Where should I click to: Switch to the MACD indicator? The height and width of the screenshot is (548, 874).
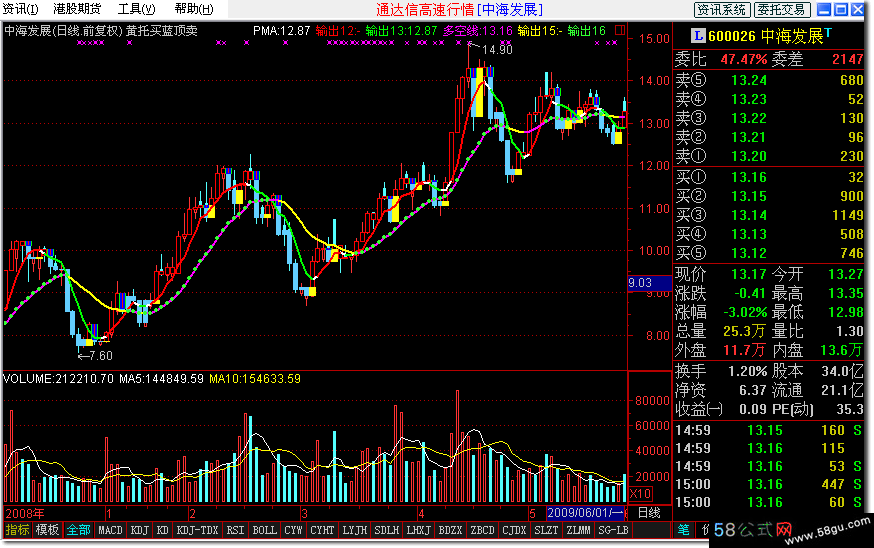coord(110,530)
